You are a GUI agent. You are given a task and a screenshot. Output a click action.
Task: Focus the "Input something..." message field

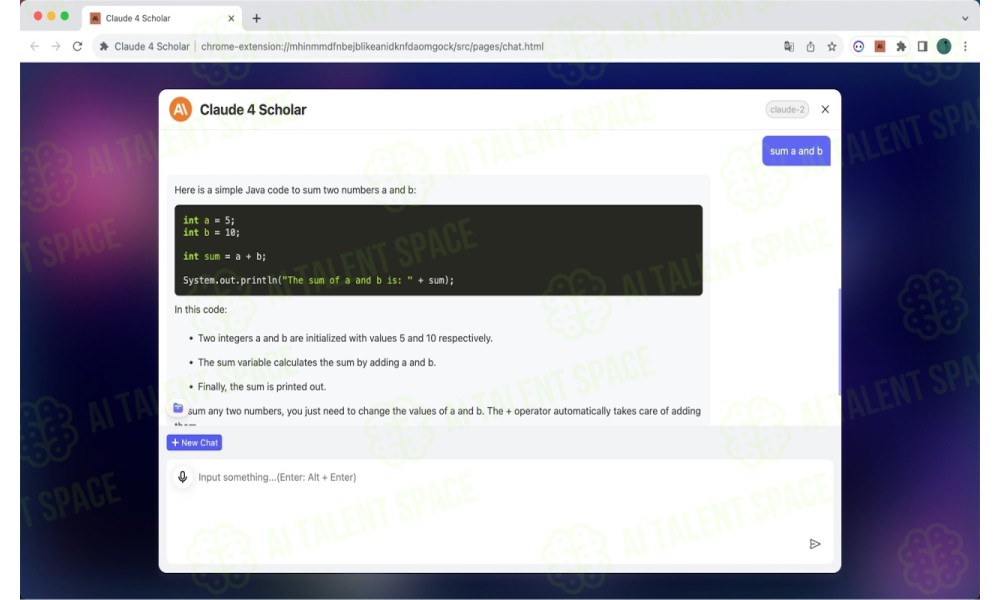coord(499,511)
